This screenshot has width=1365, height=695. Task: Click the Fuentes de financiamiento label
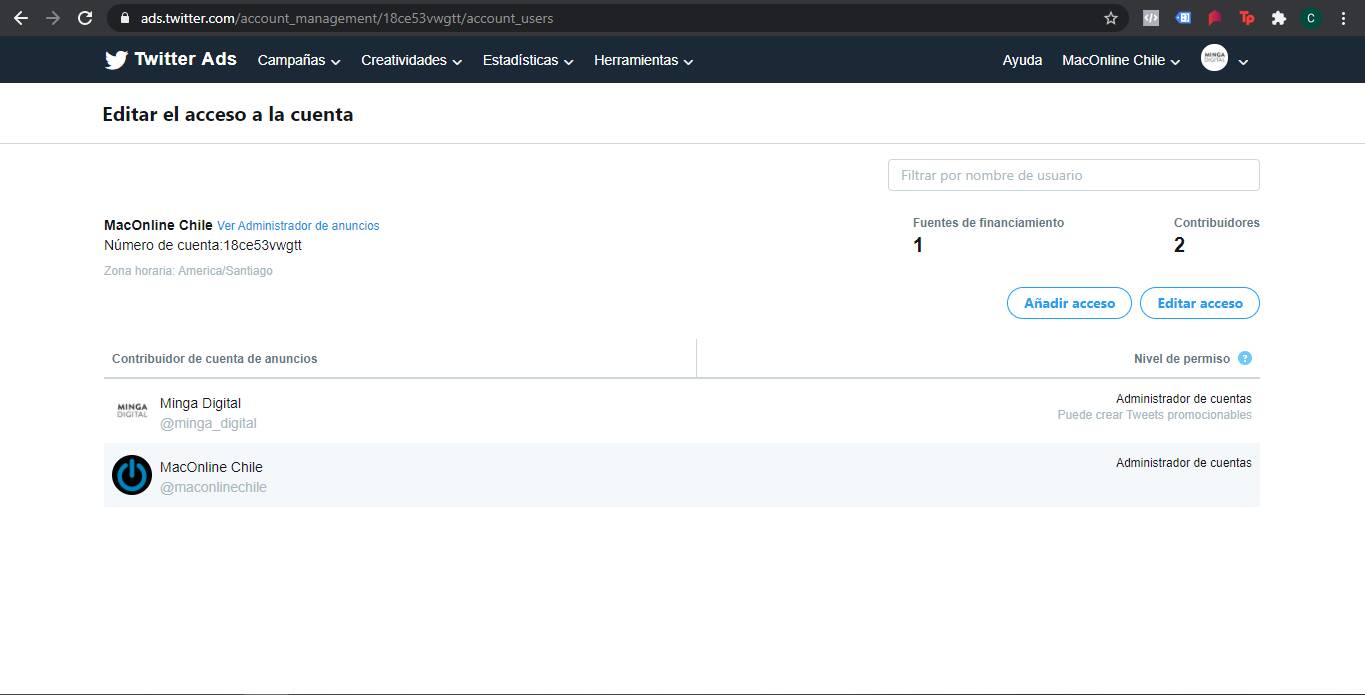pyautogui.click(x=988, y=223)
